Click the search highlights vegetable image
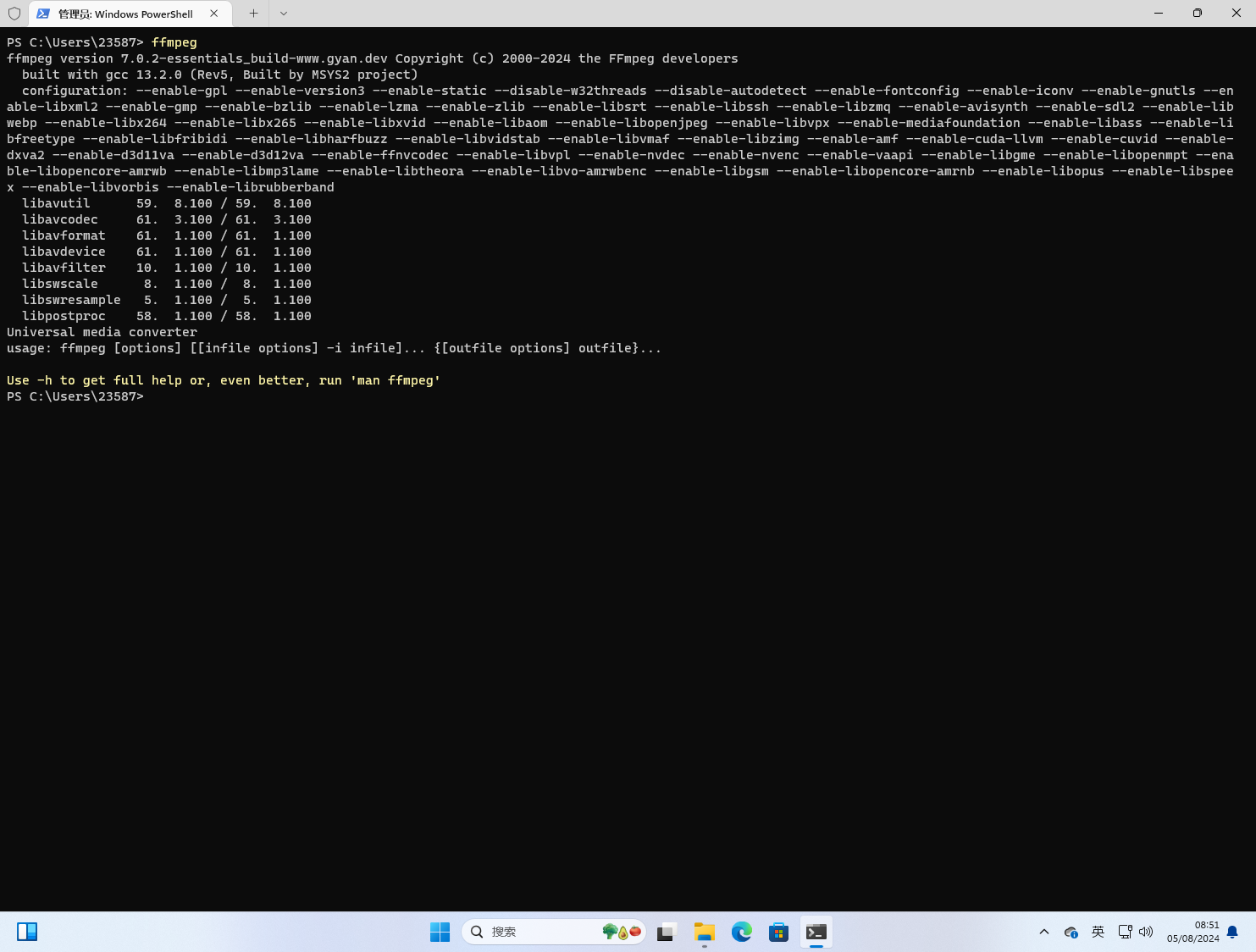 622,932
